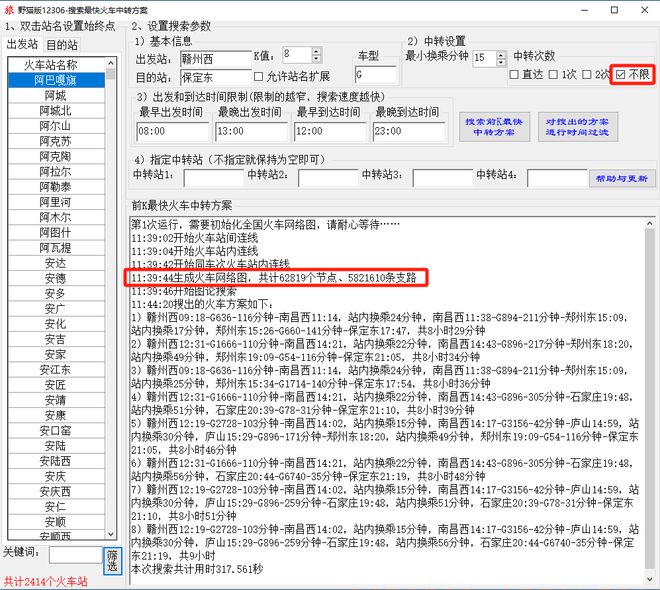Click the 对搜出的方案进行时间过滤 button
This screenshot has width=660, height=590.
[x=578, y=127]
